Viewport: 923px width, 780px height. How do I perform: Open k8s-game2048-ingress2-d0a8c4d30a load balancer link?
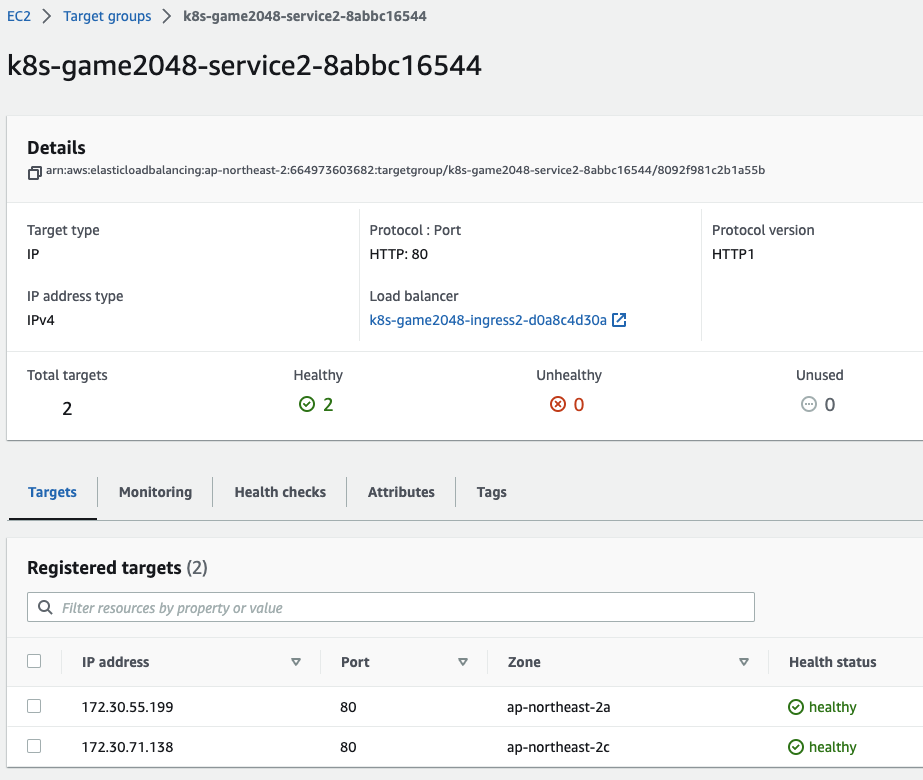click(x=488, y=320)
